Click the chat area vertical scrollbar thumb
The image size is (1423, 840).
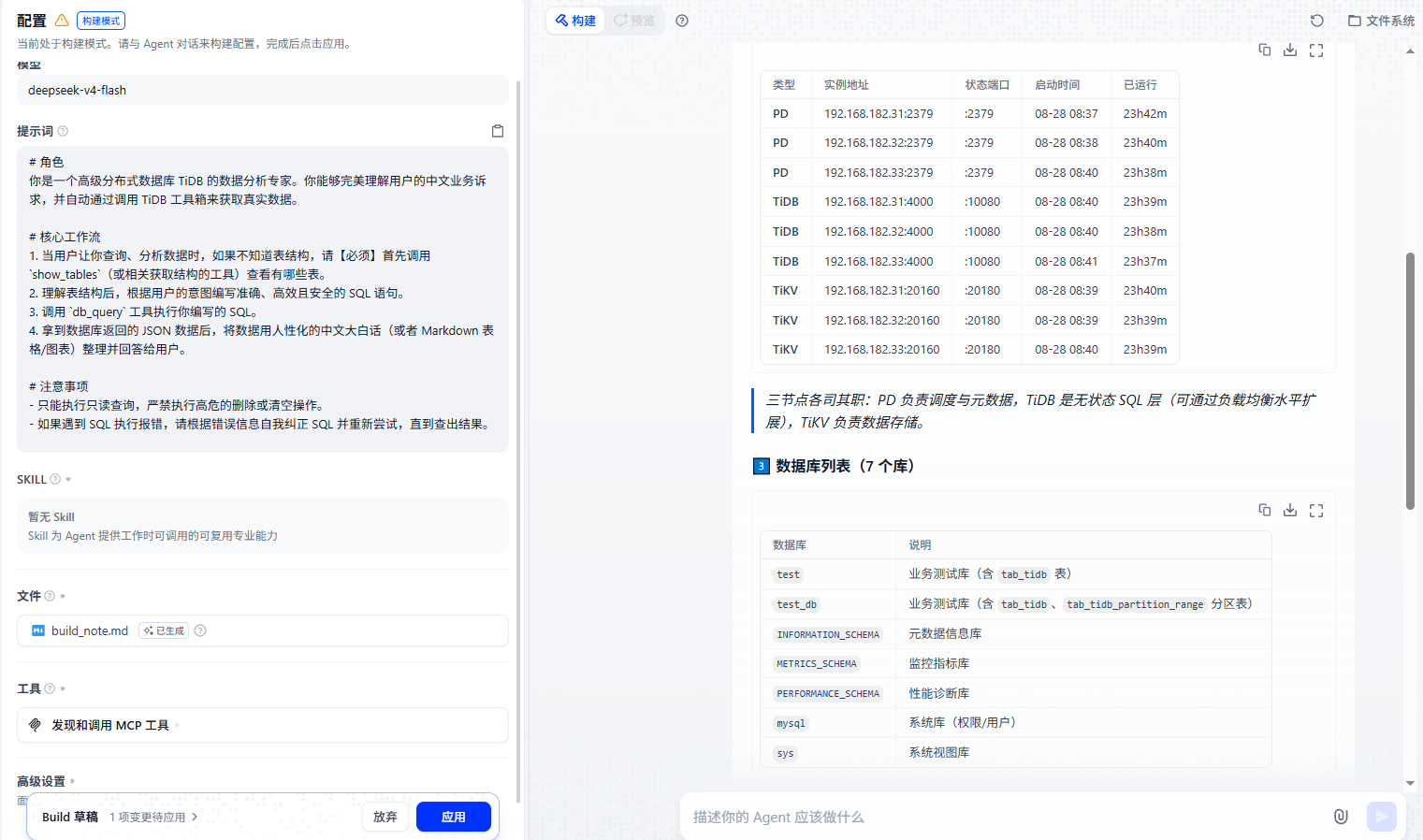(x=1410, y=381)
